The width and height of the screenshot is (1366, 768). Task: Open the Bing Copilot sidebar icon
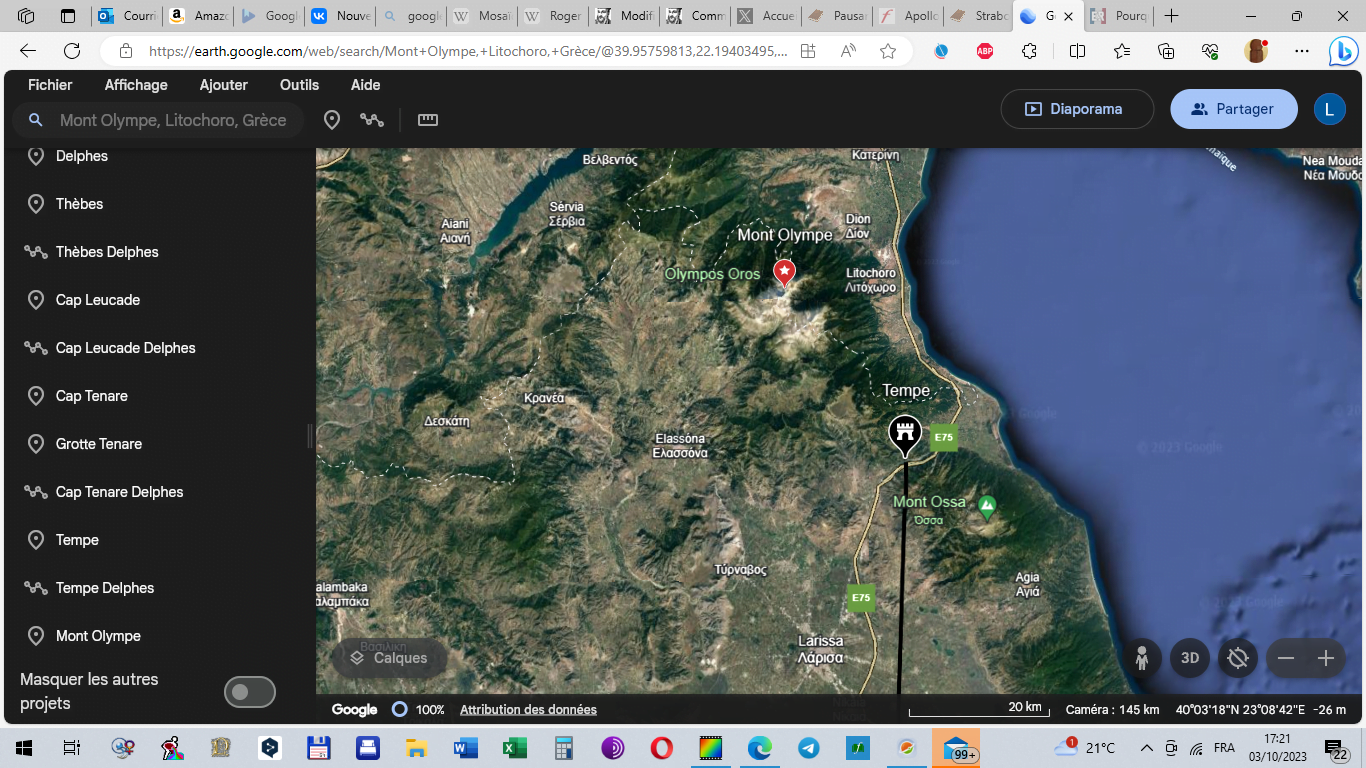(1342, 51)
